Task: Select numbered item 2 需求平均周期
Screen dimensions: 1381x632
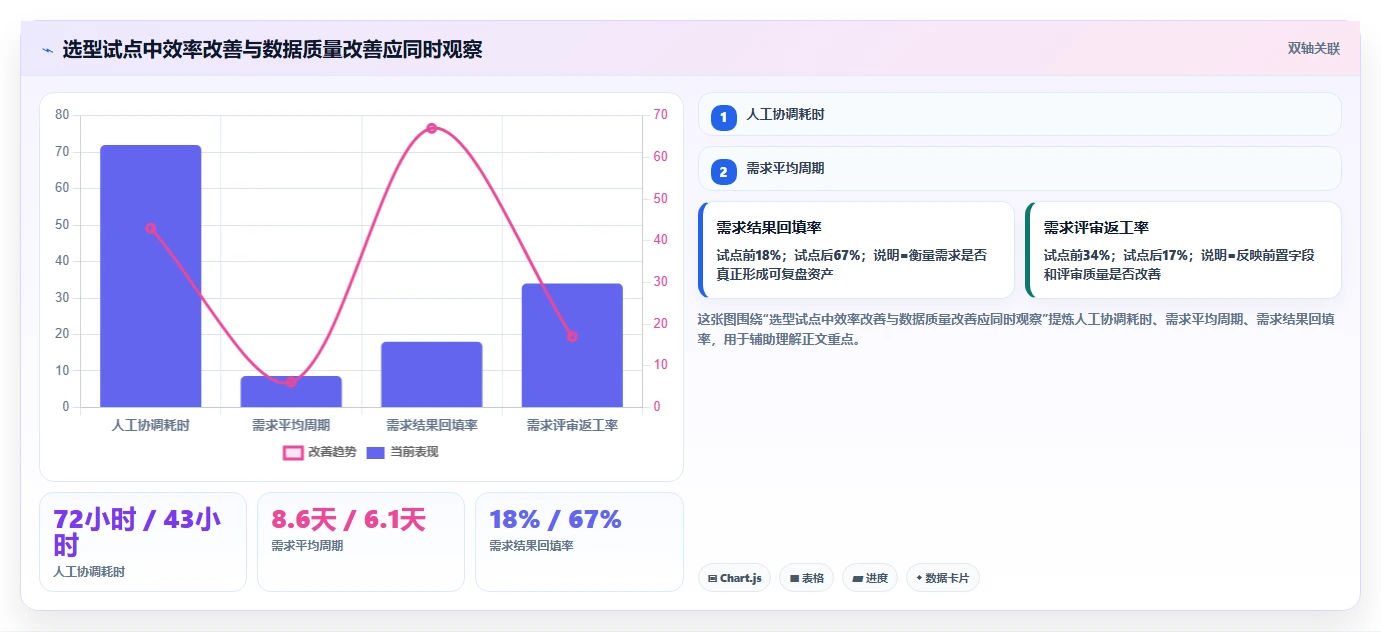Action: [1019, 169]
